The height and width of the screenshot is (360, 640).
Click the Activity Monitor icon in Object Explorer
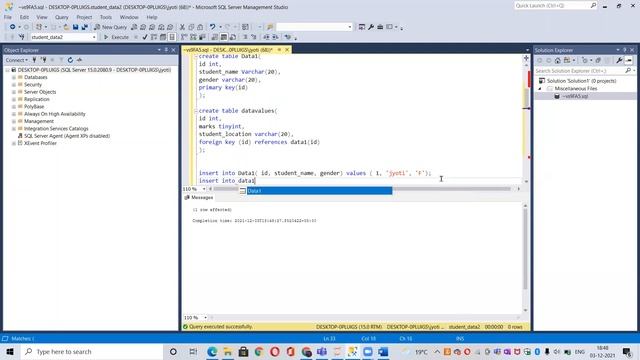[x=79, y=60]
